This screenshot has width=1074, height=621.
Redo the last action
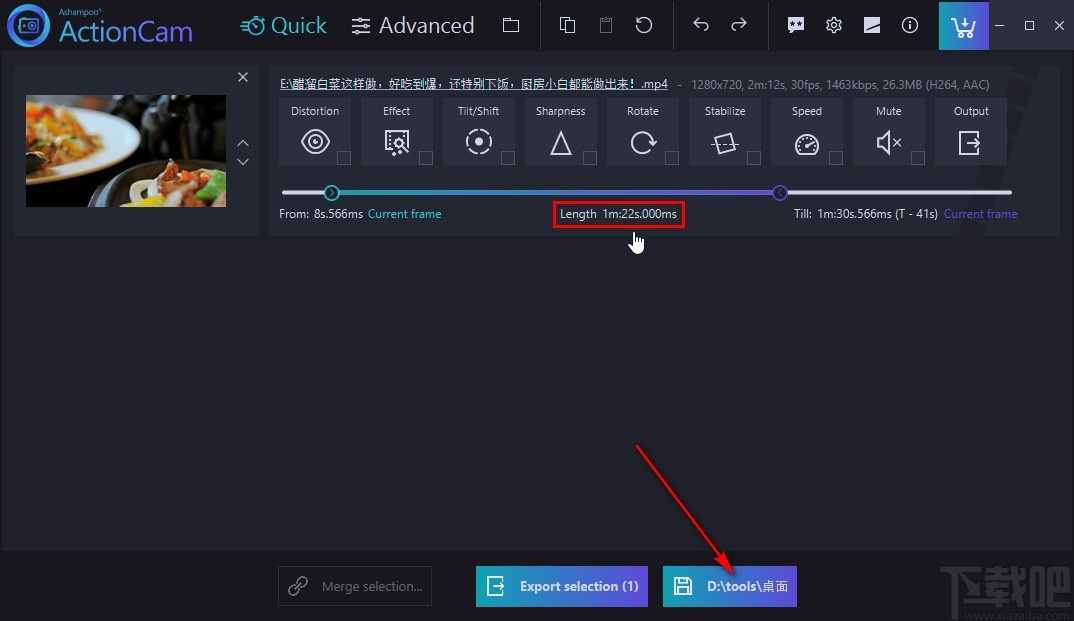click(738, 25)
